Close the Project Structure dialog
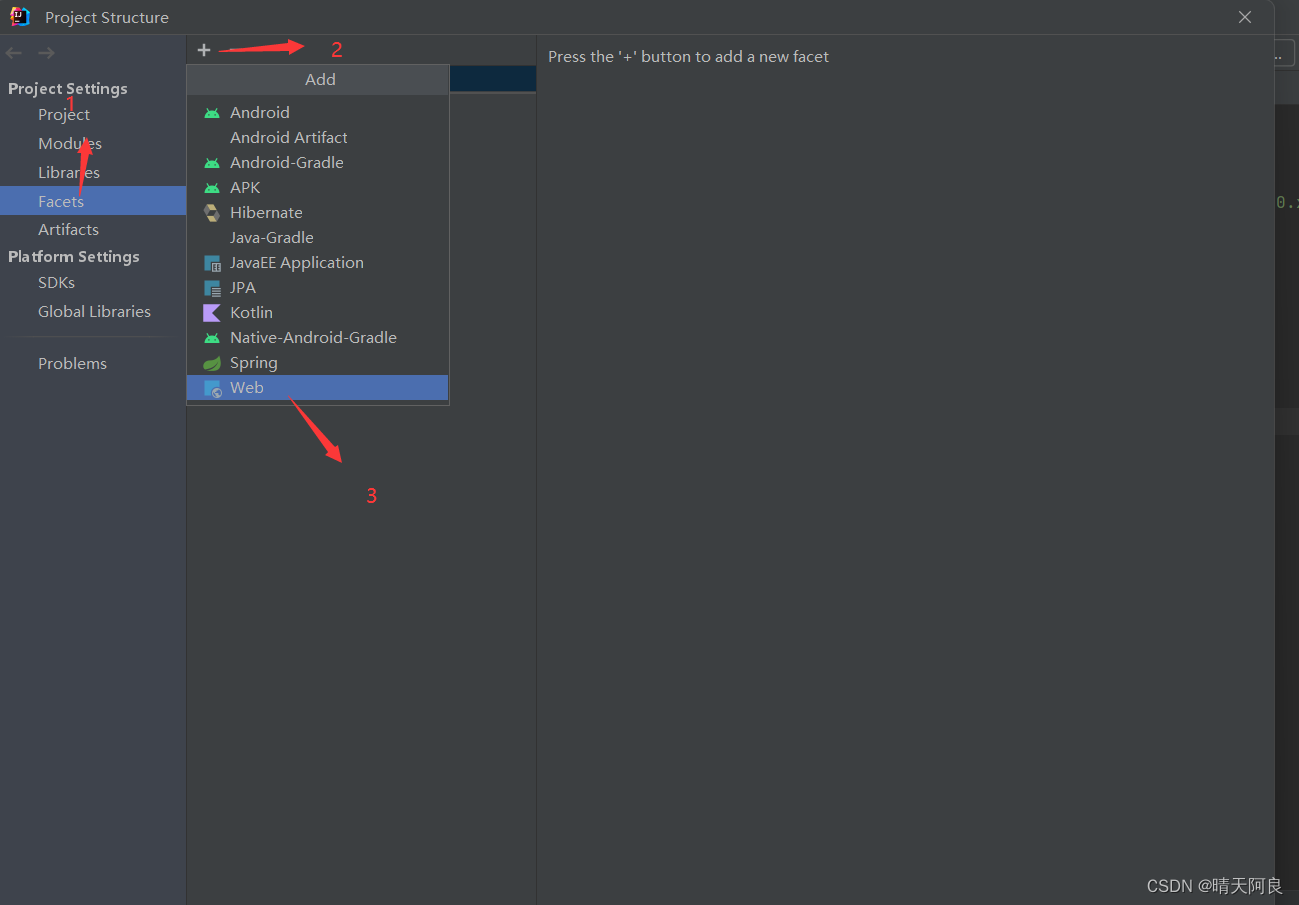Image resolution: width=1299 pixels, height=905 pixels. pyautogui.click(x=1245, y=17)
